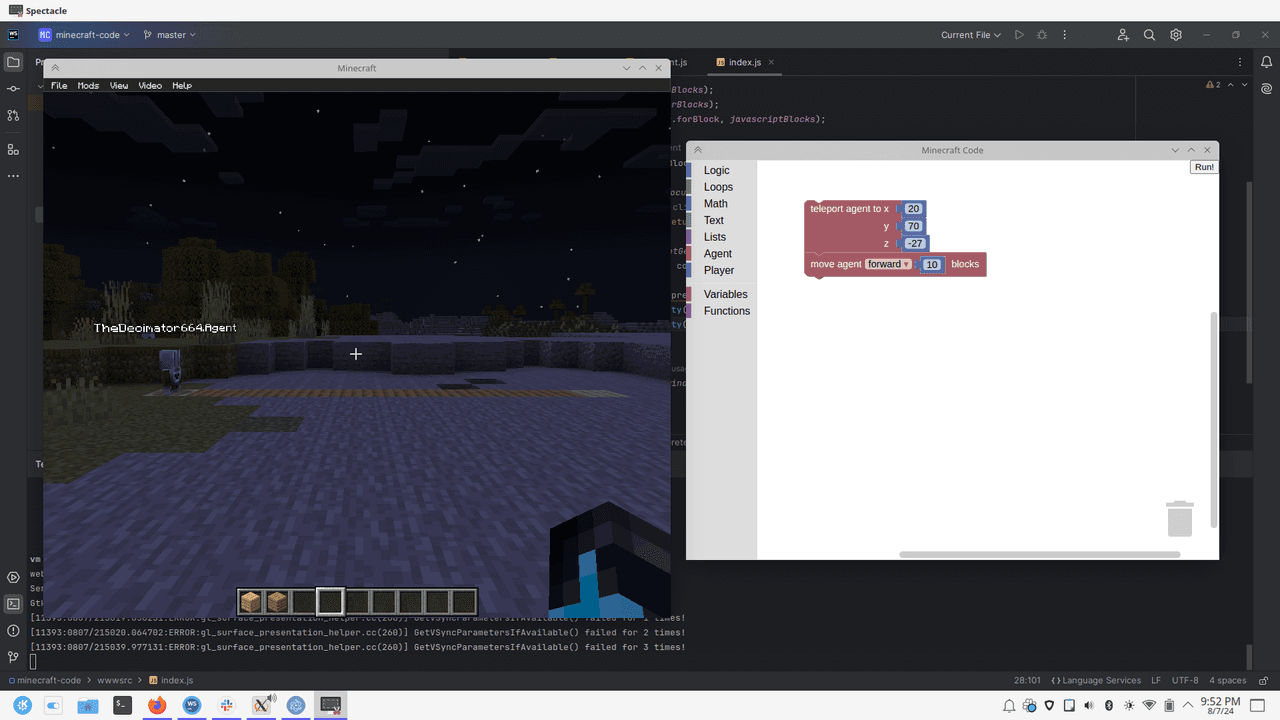
Task: Click the Blockly workspace vertical scrollbar
Action: coord(1214,420)
